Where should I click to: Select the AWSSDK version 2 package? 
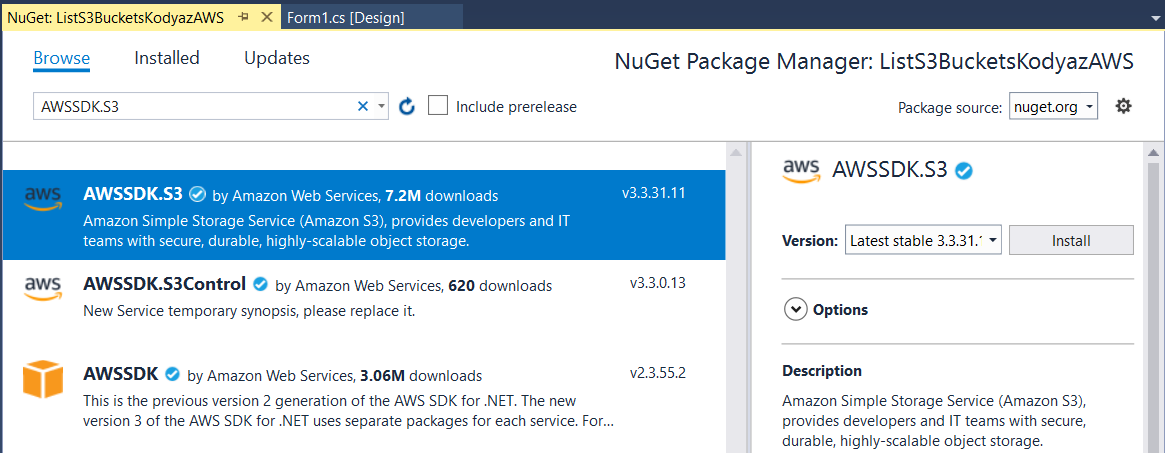click(x=364, y=397)
